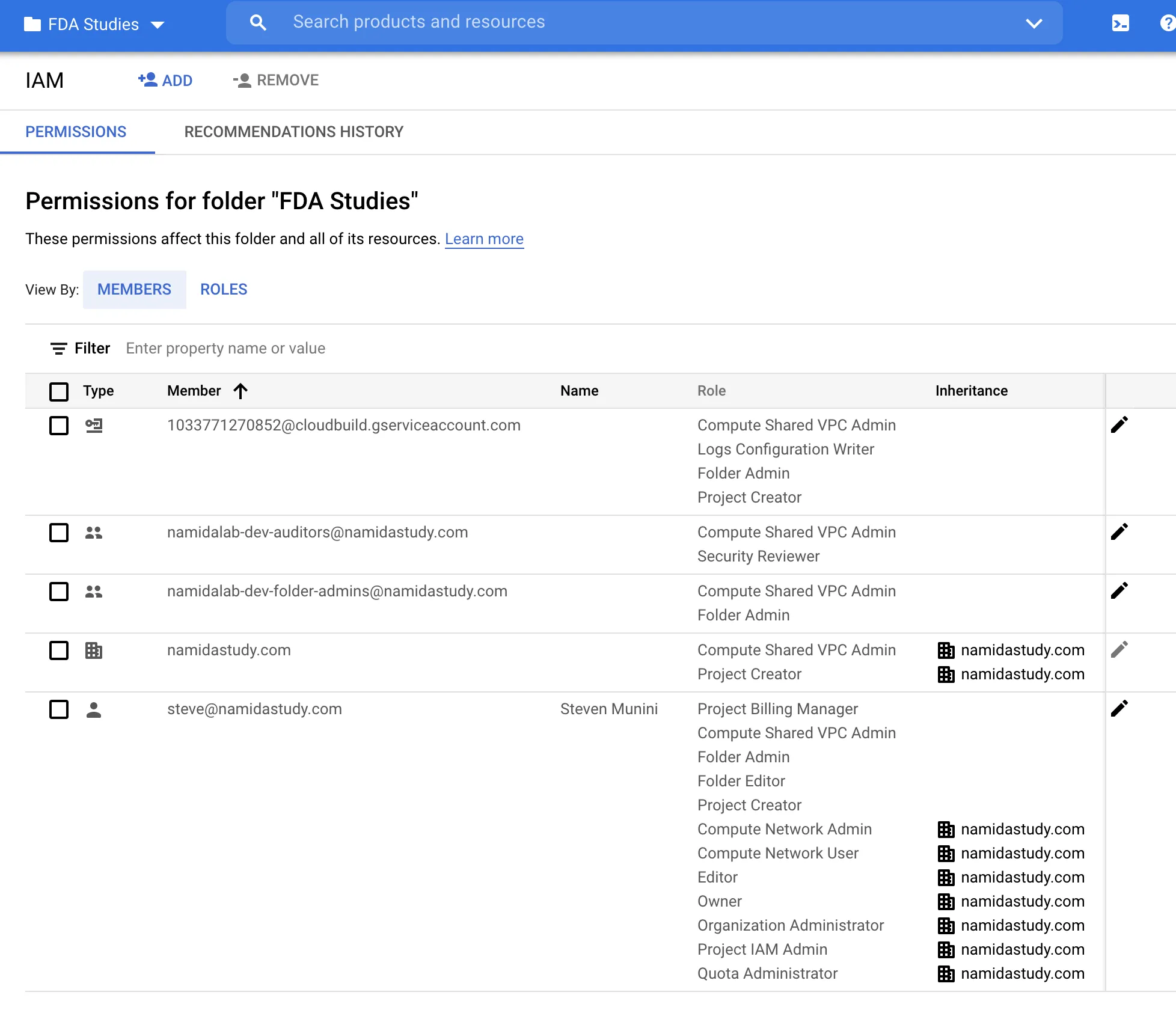Click the edit pencil for steve@namidastudy.com
The height and width of the screenshot is (1022, 1176).
coord(1119,709)
